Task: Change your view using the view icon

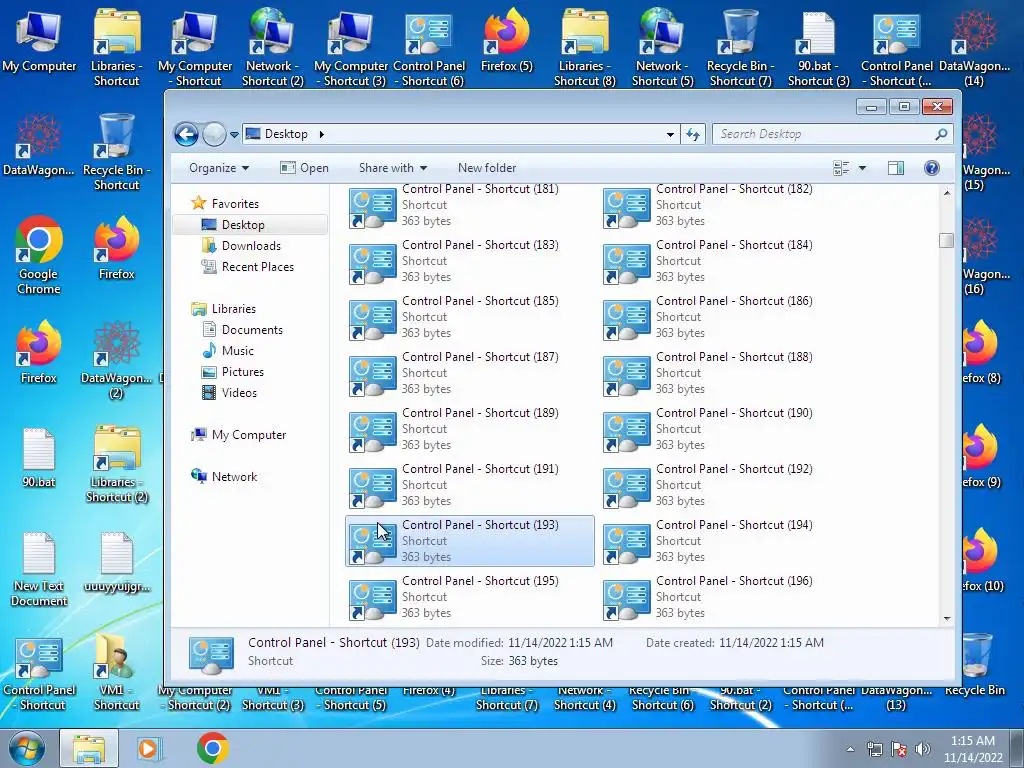Action: coord(841,168)
